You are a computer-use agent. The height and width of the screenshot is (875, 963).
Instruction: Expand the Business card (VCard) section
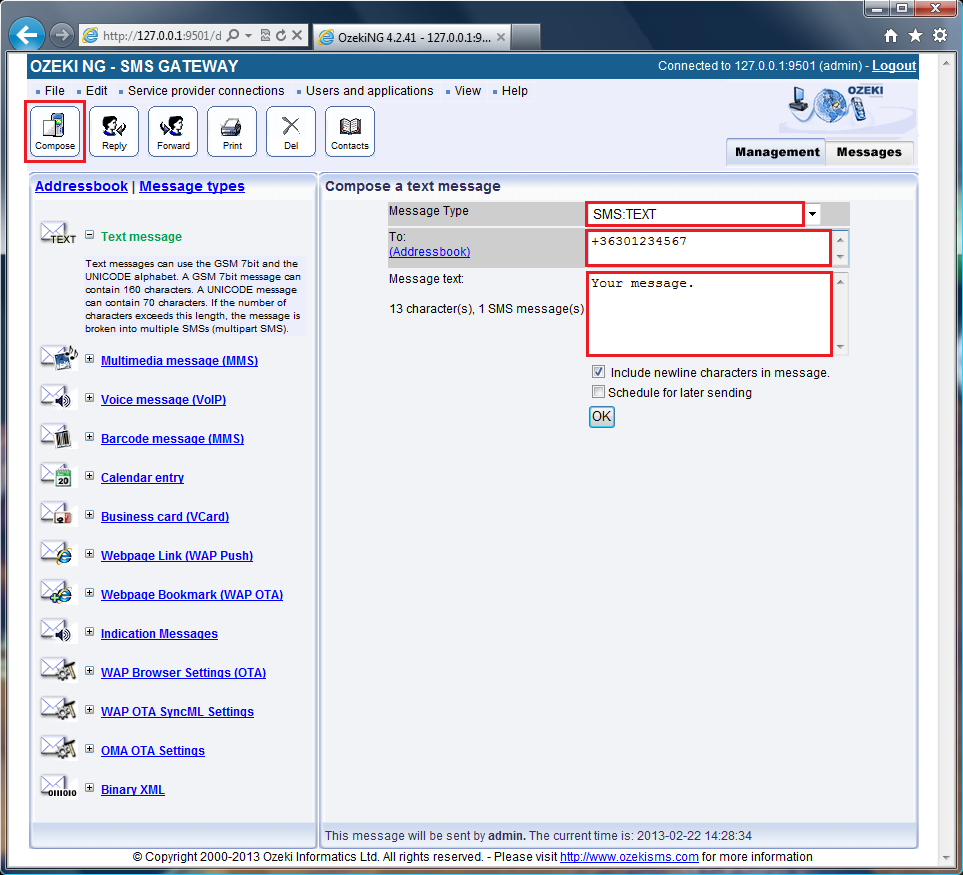point(90,515)
